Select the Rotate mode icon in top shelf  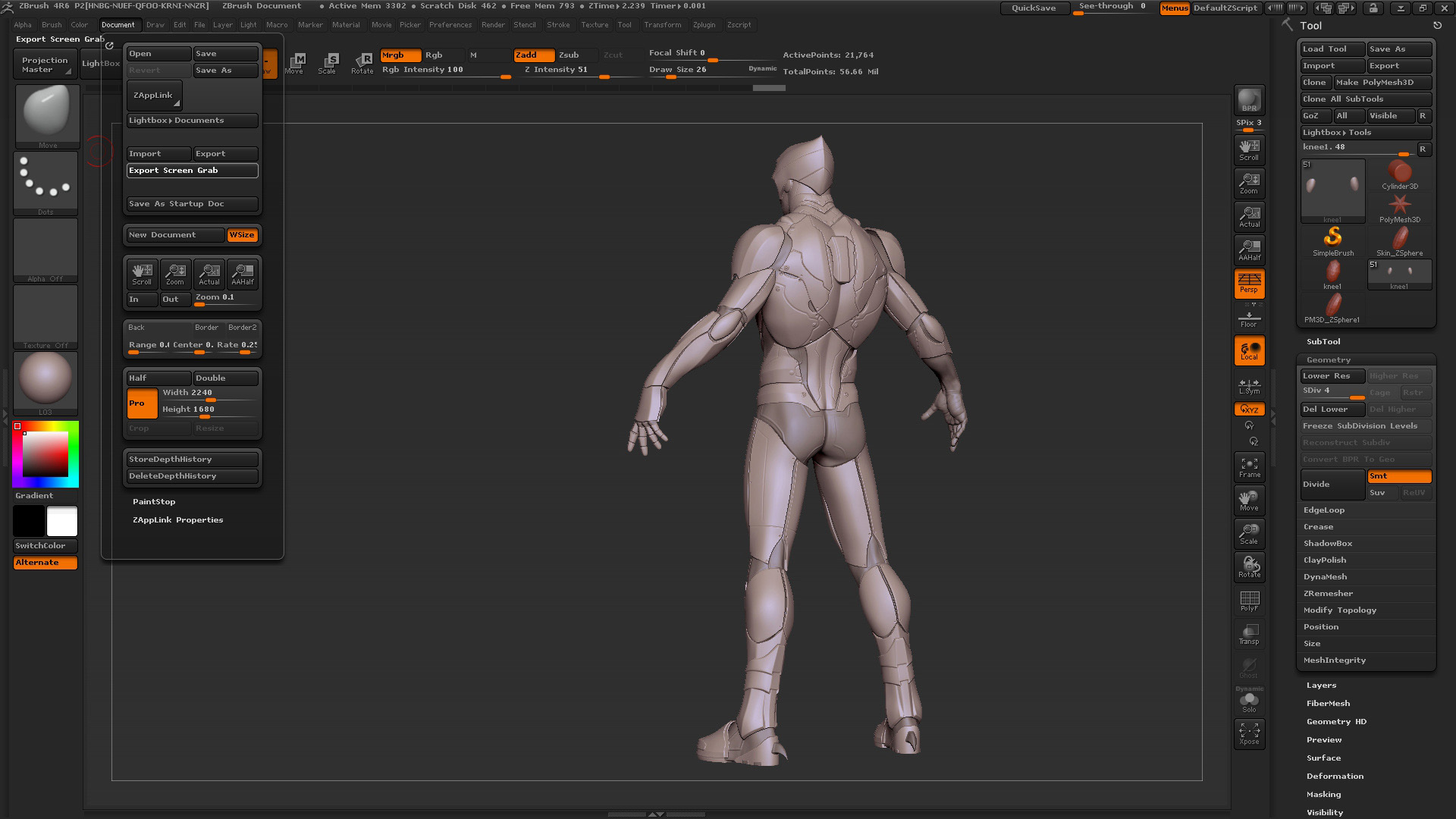coord(362,64)
